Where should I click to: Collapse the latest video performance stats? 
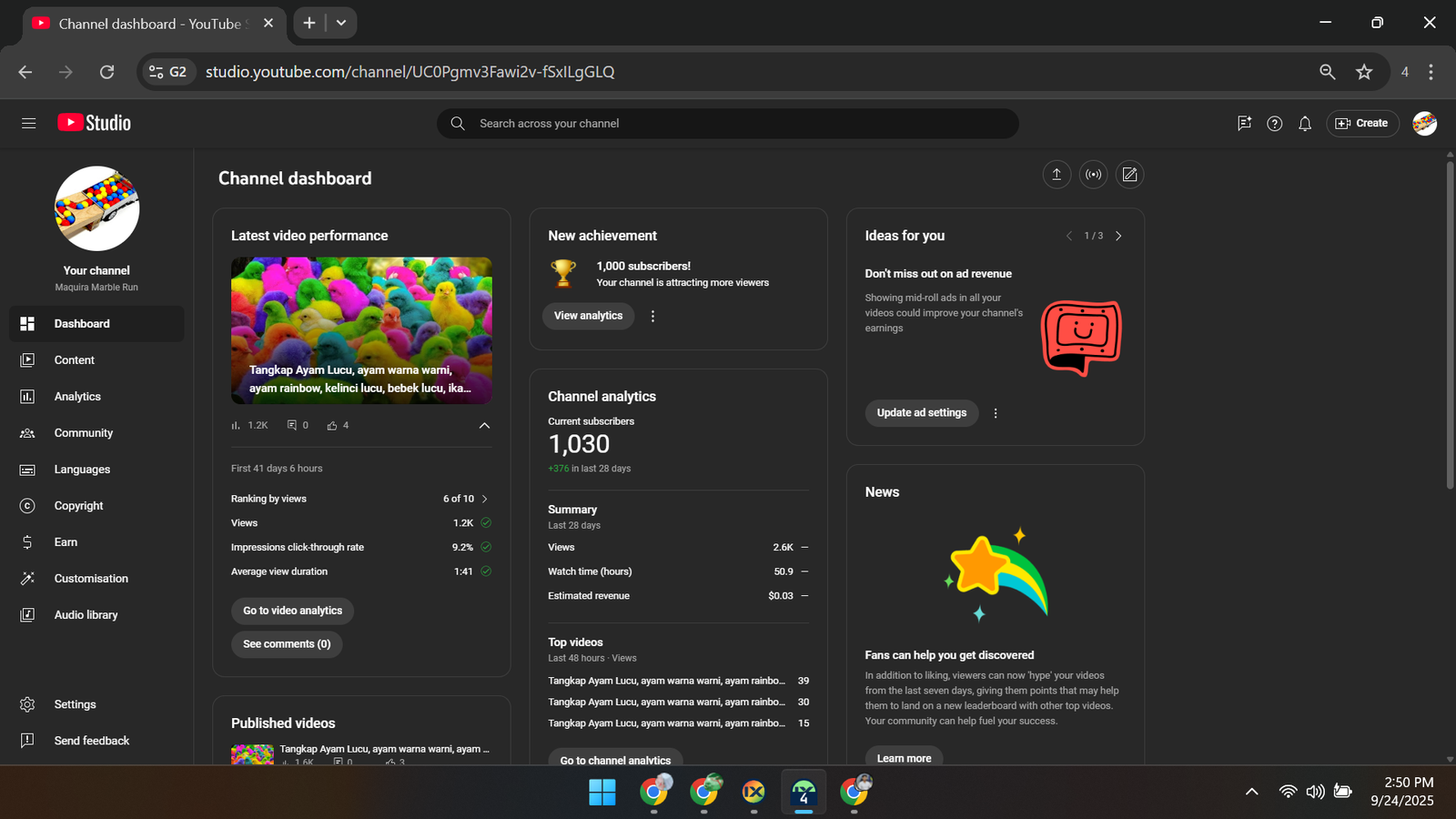pyautogui.click(x=484, y=425)
